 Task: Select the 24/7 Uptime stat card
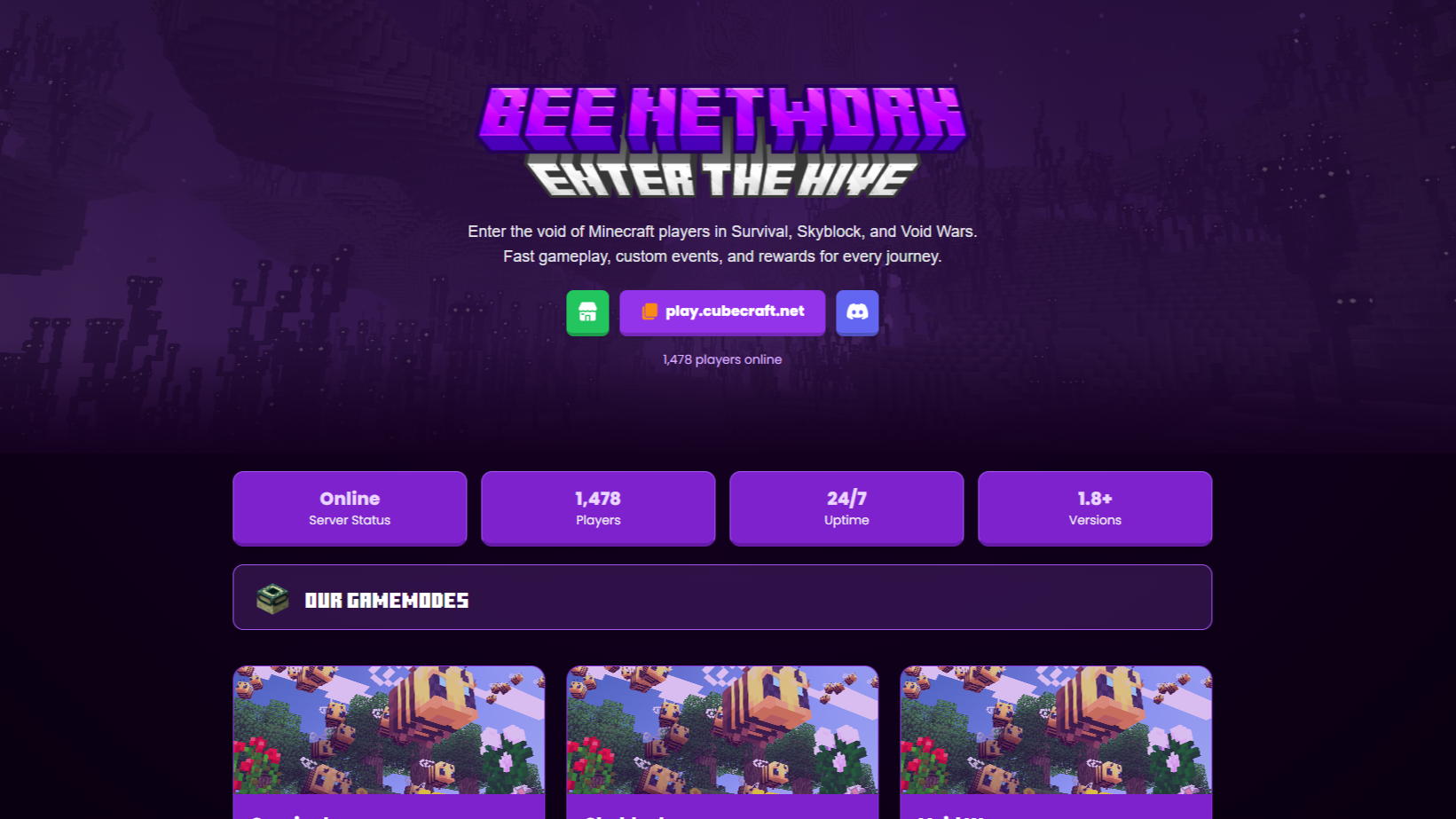point(846,508)
